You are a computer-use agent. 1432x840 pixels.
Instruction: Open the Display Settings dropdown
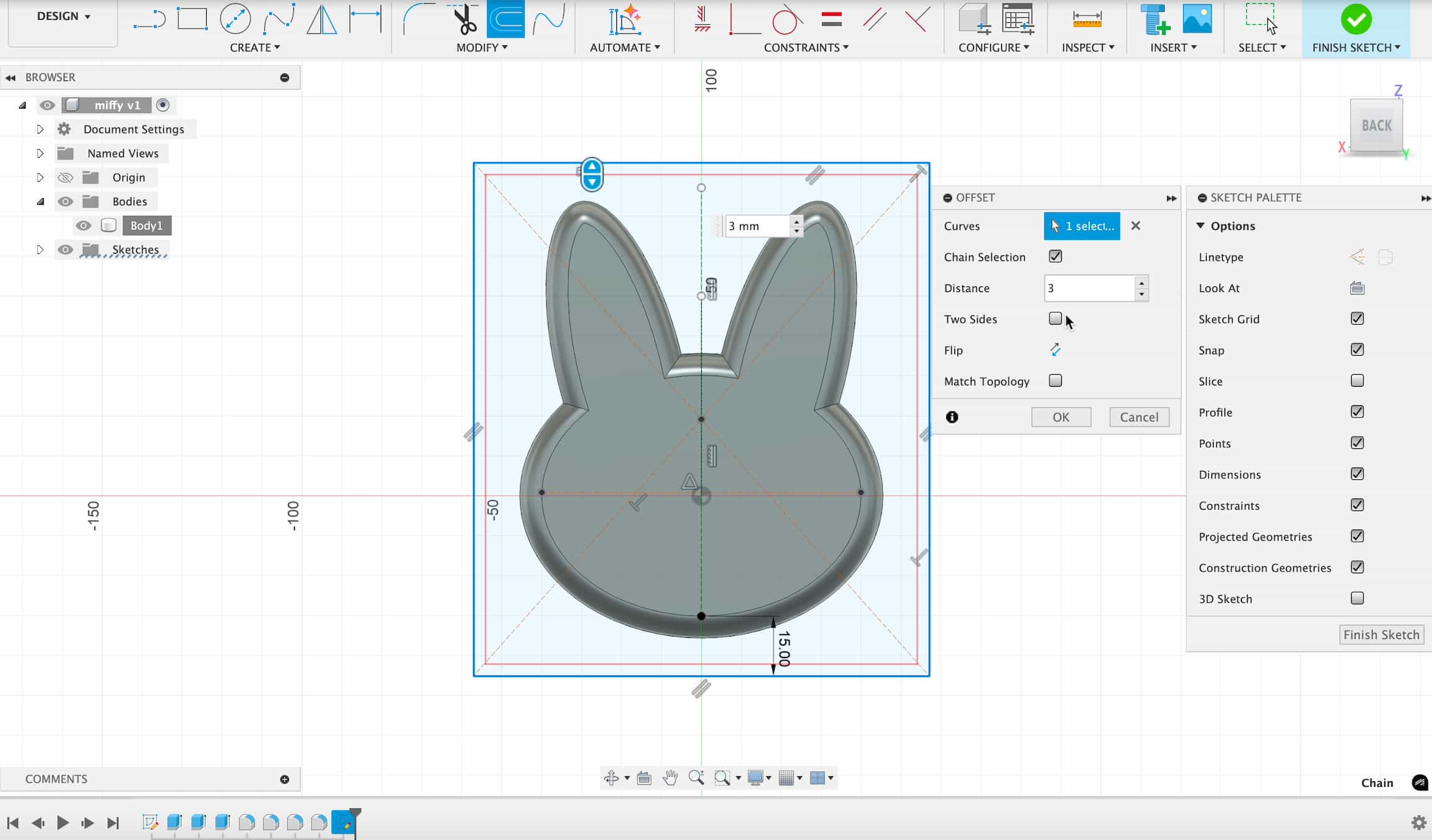coord(759,778)
